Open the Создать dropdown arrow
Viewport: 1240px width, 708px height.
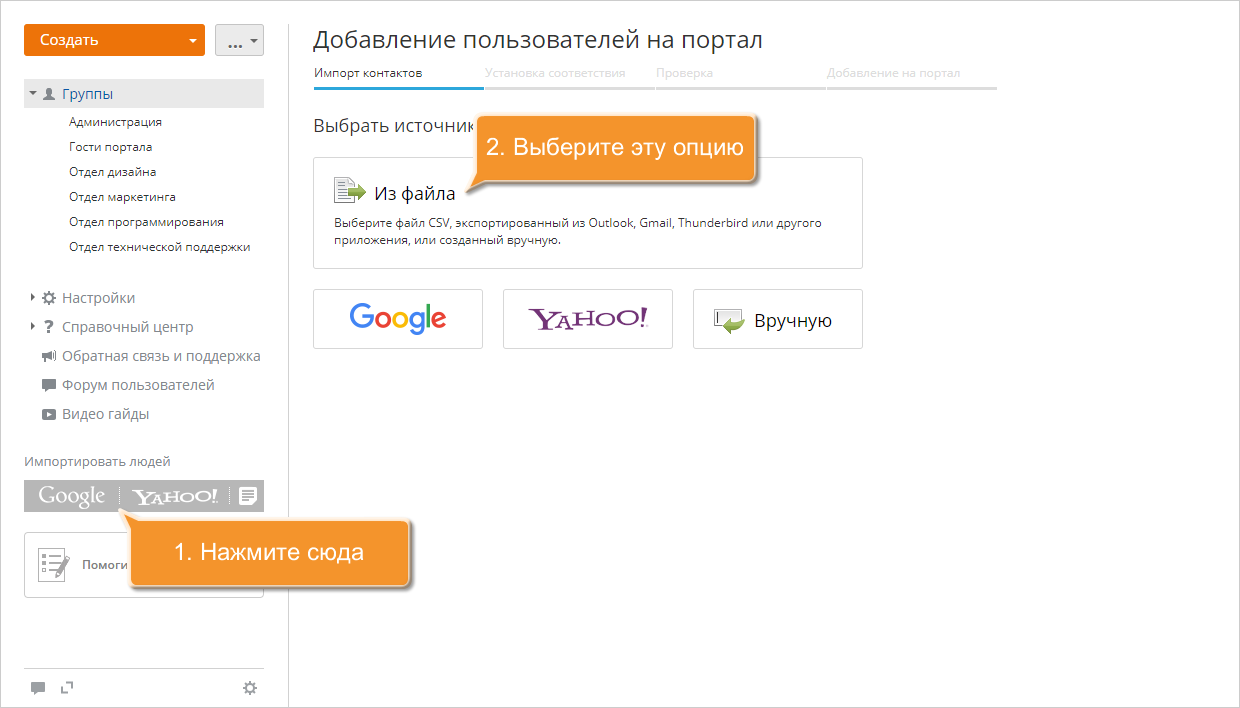(192, 41)
